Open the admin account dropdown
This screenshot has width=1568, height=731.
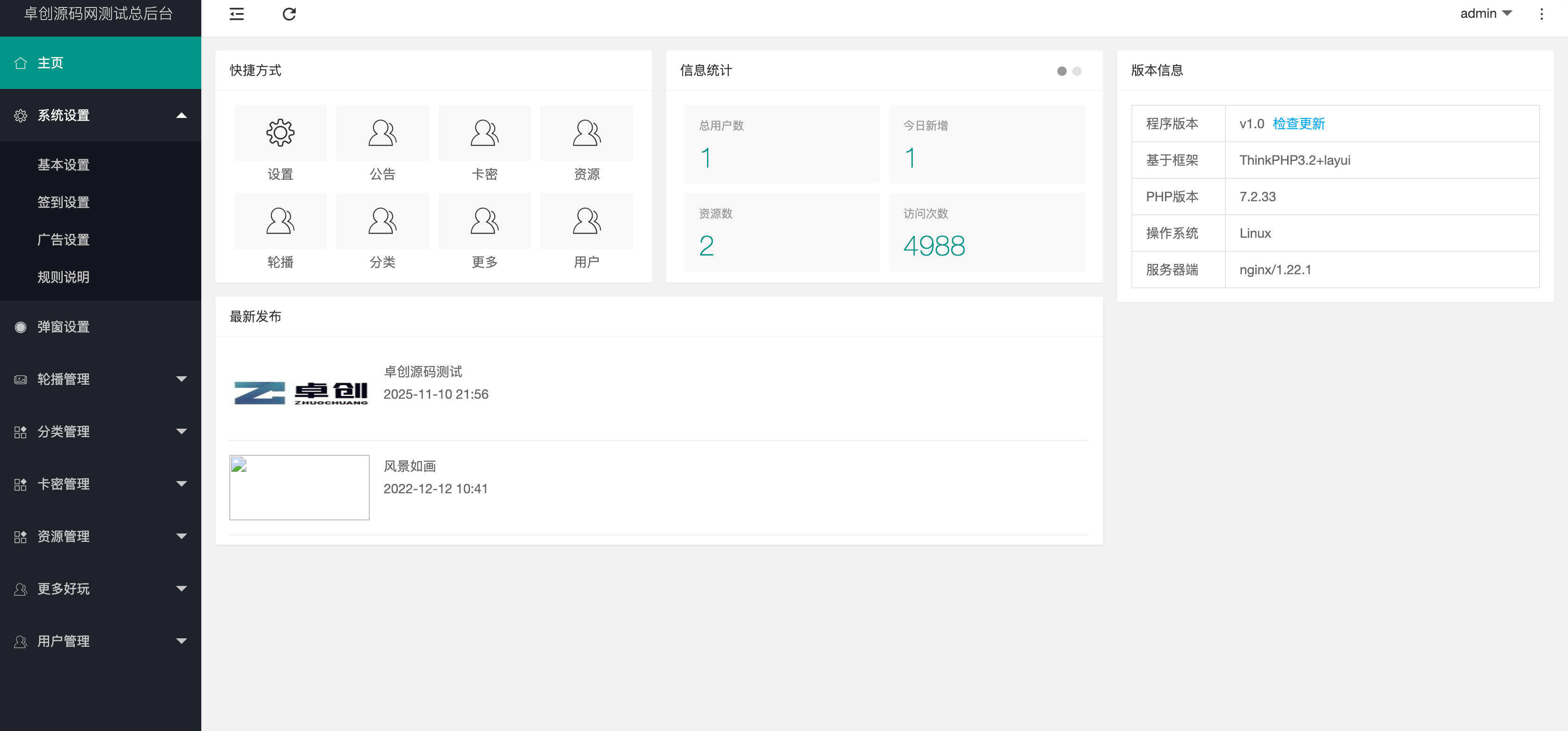[x=1485, y=14]
